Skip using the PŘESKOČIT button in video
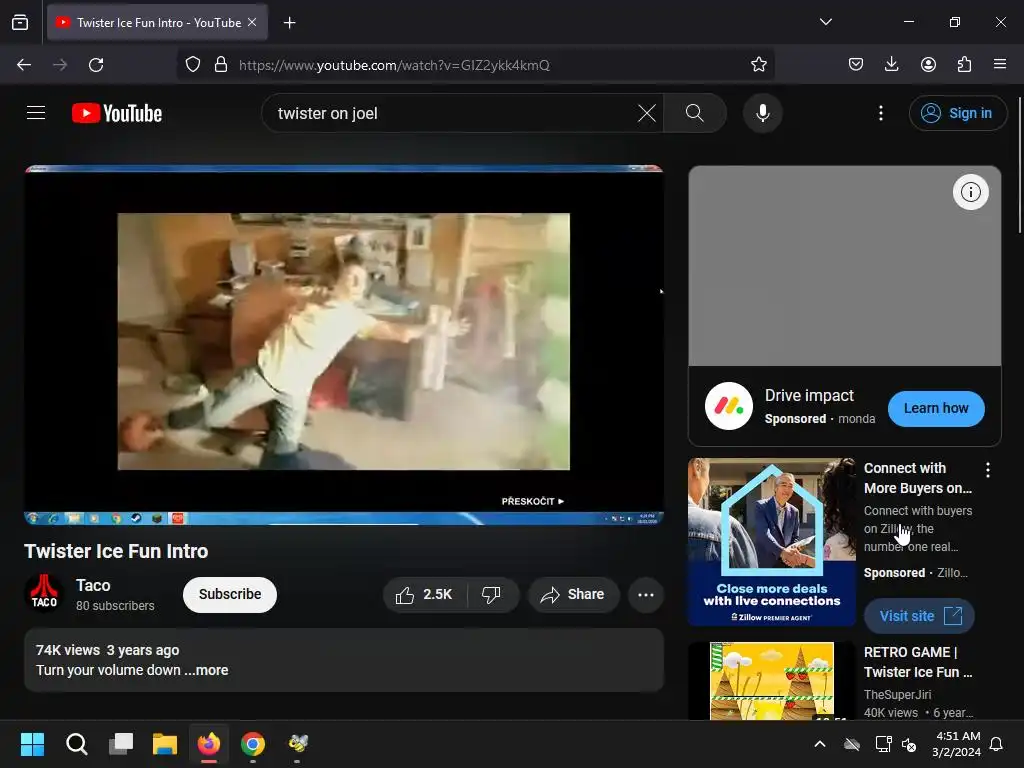The width and height of the screenshot is (1024, 768). point(532,501)
